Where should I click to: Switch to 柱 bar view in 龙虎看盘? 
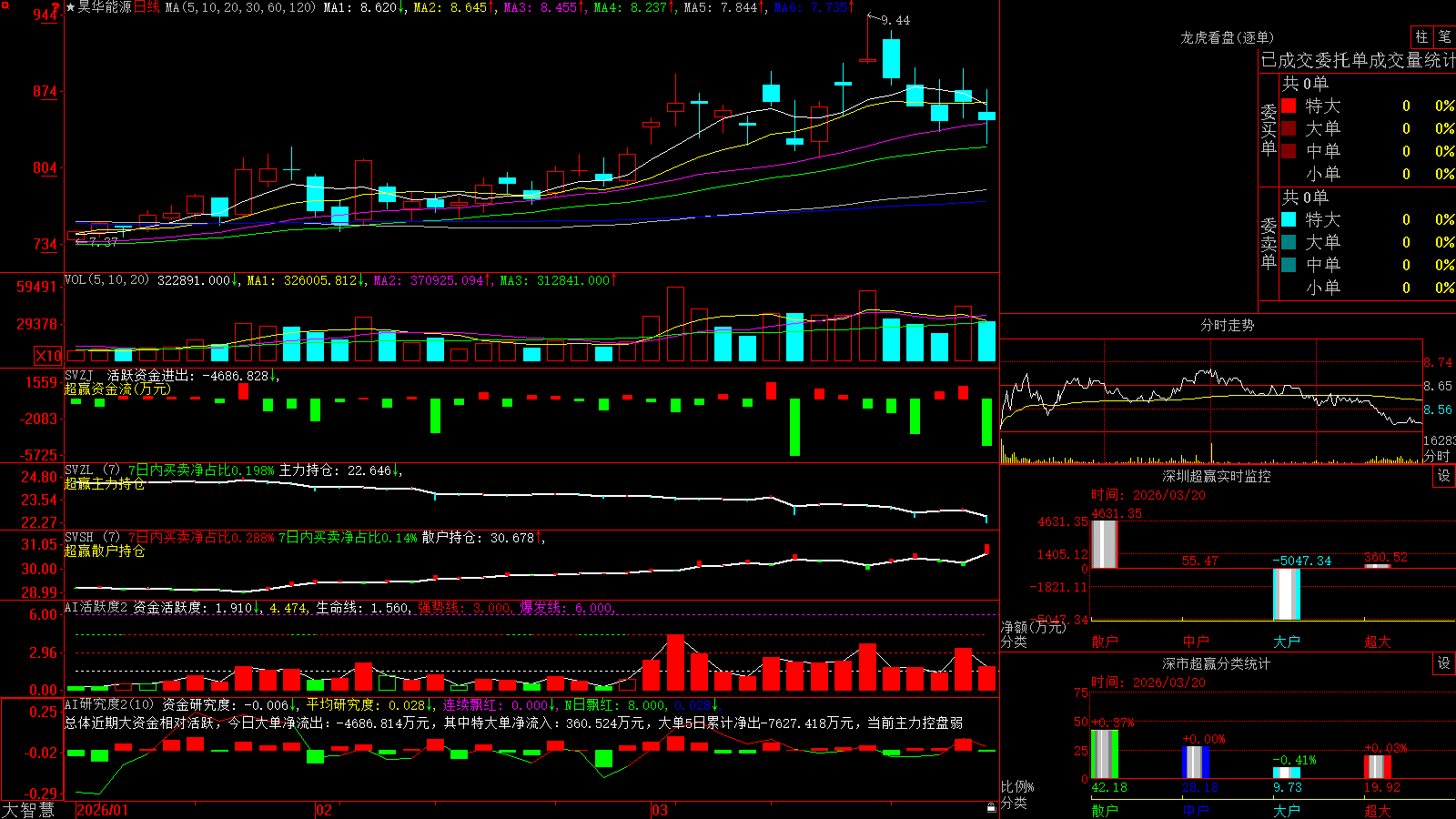coord(1421,36)
